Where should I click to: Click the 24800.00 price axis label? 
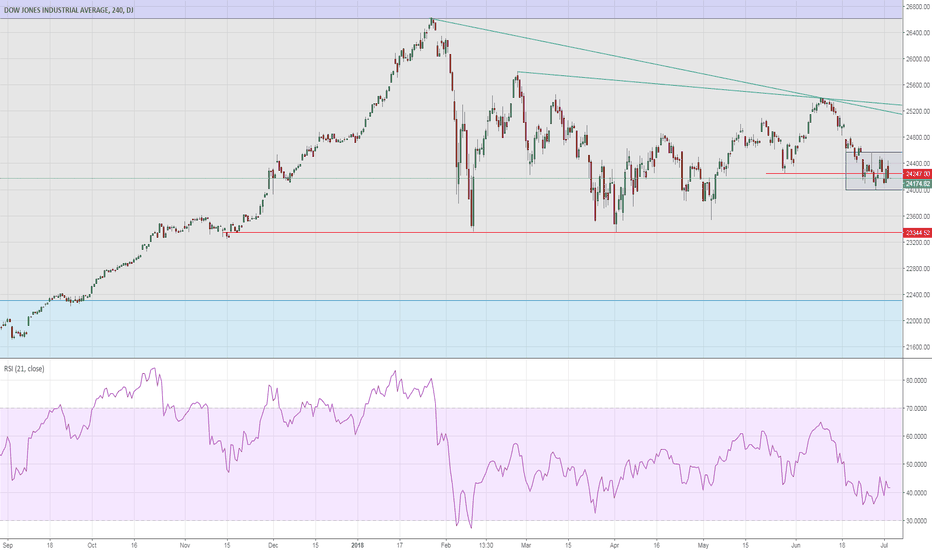tap(917, 137)
